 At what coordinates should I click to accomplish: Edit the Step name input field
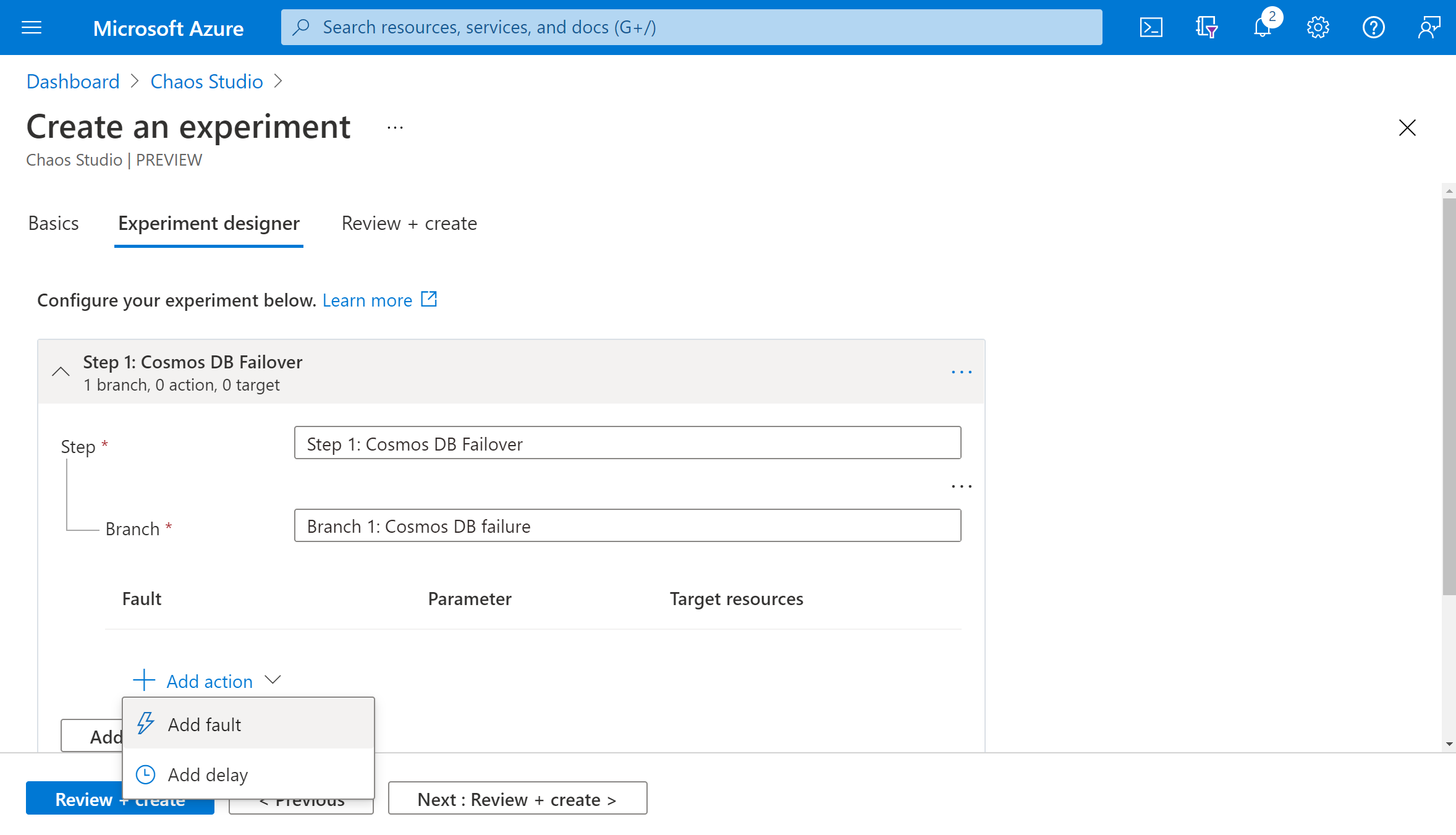(x=628, y=443)
